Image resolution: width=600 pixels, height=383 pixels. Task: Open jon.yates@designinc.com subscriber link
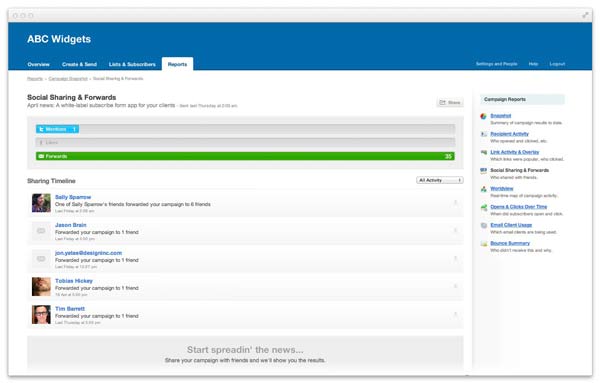pos(88,253)
